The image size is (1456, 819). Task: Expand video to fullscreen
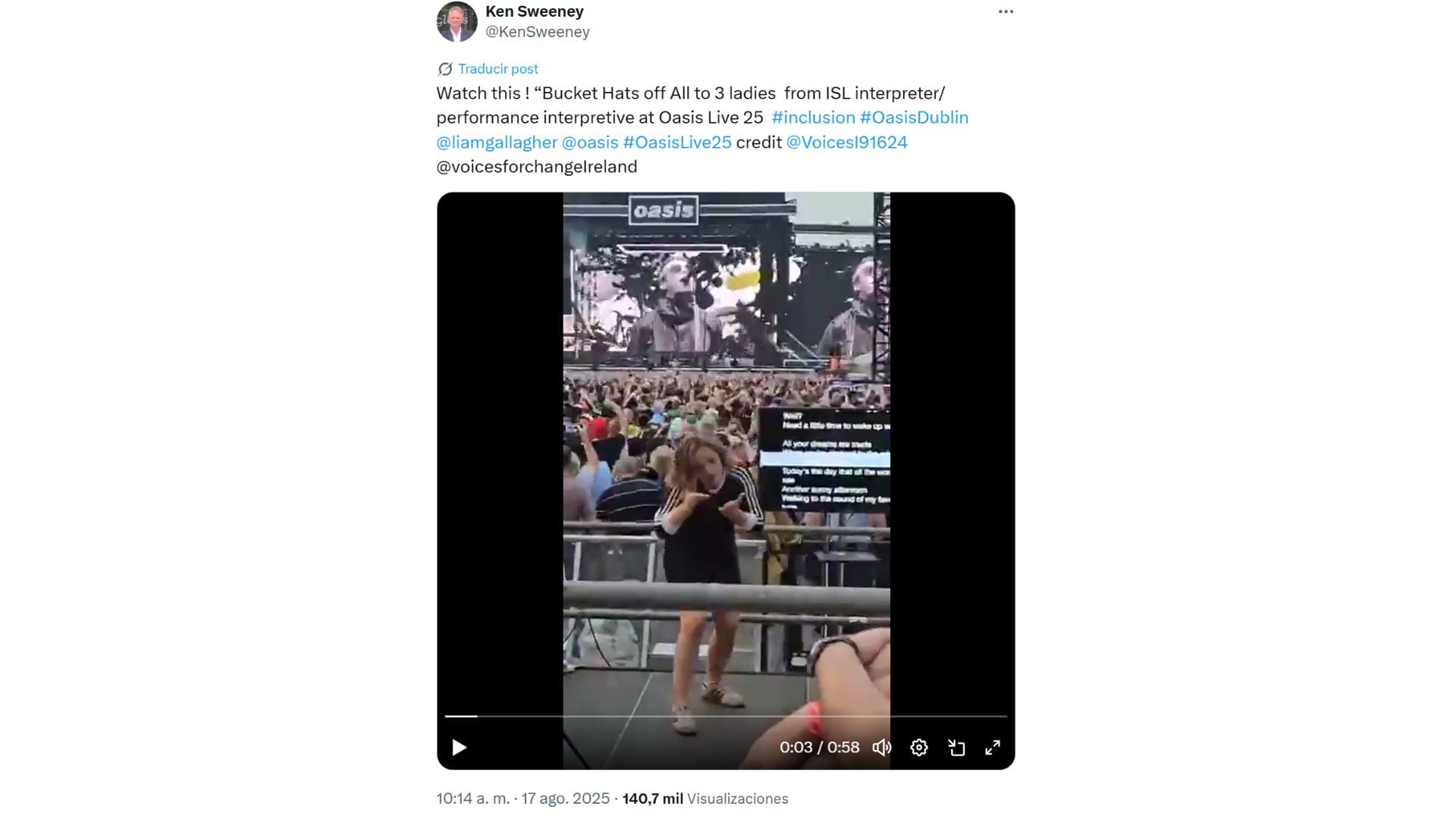click(x=993, y=748)
